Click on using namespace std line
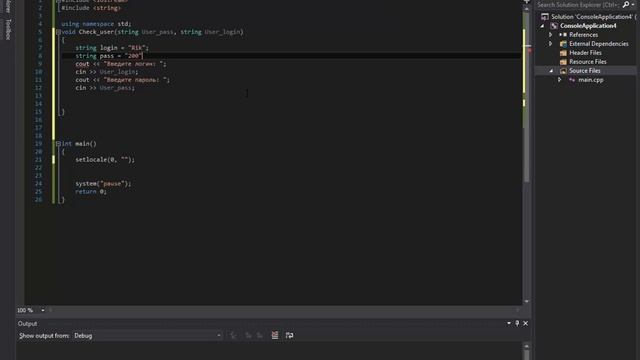The height and width of the screenshot is (360, 640). (96, 24)
